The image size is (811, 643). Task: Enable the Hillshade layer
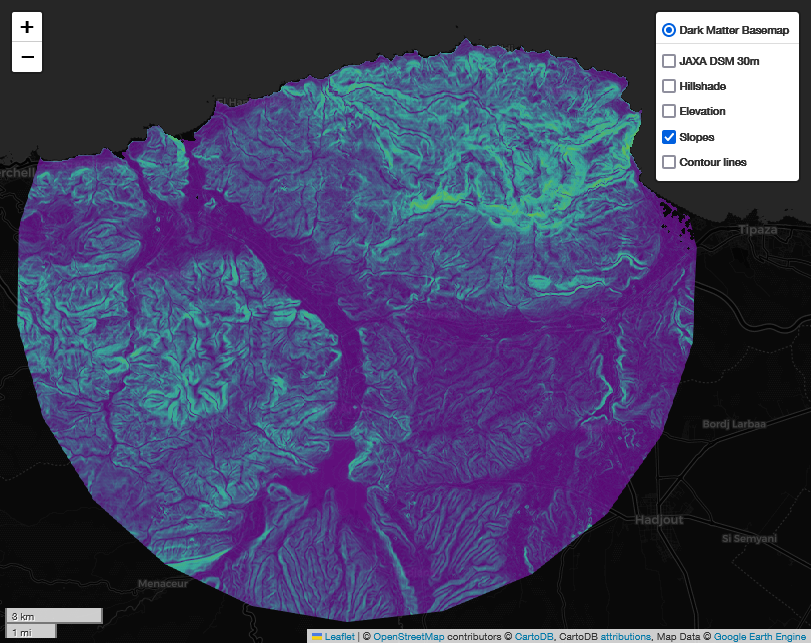tap(668, 86)
